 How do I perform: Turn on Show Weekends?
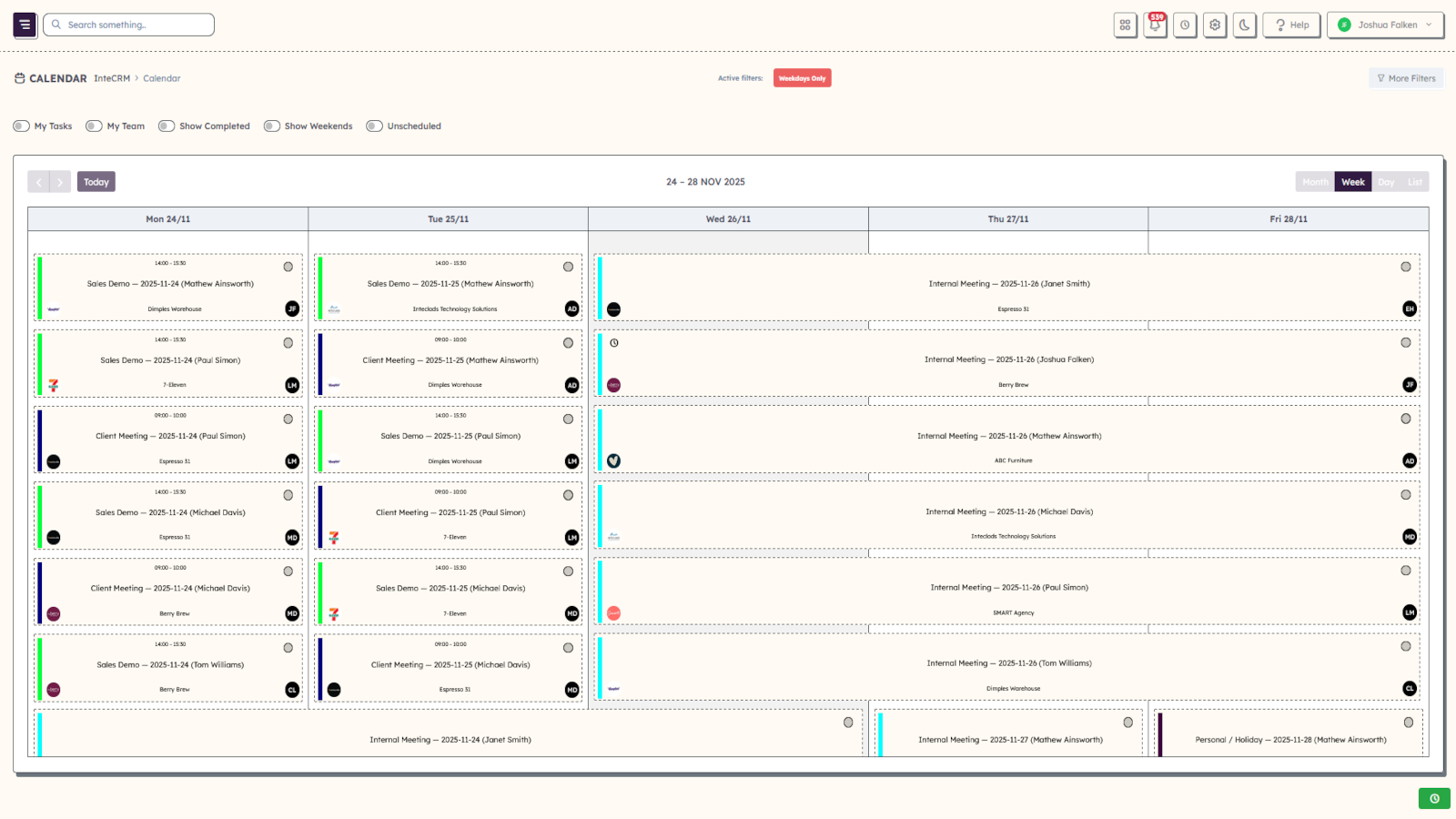271,126
